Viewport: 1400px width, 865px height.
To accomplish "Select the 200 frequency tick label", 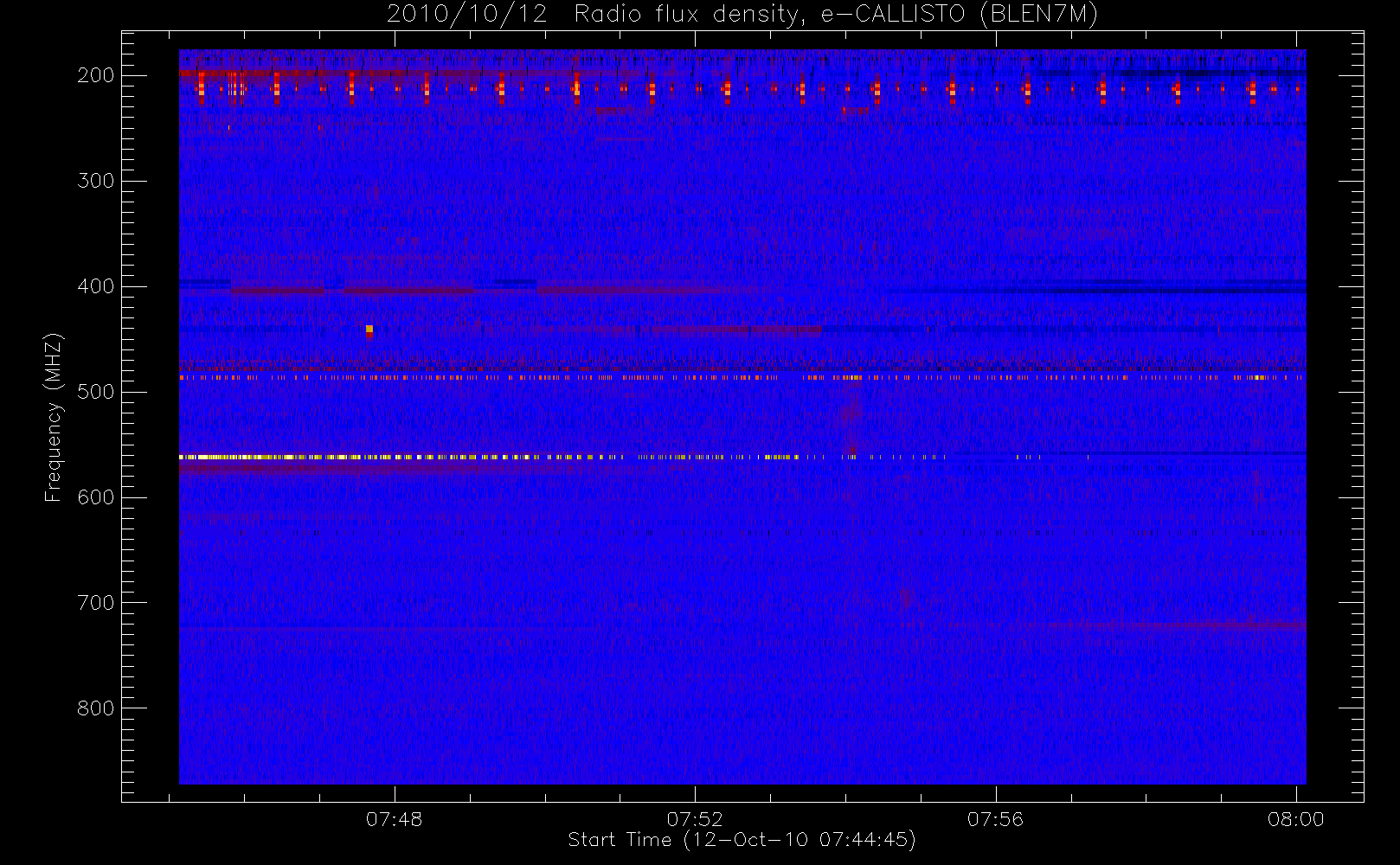I will point(96,75).
